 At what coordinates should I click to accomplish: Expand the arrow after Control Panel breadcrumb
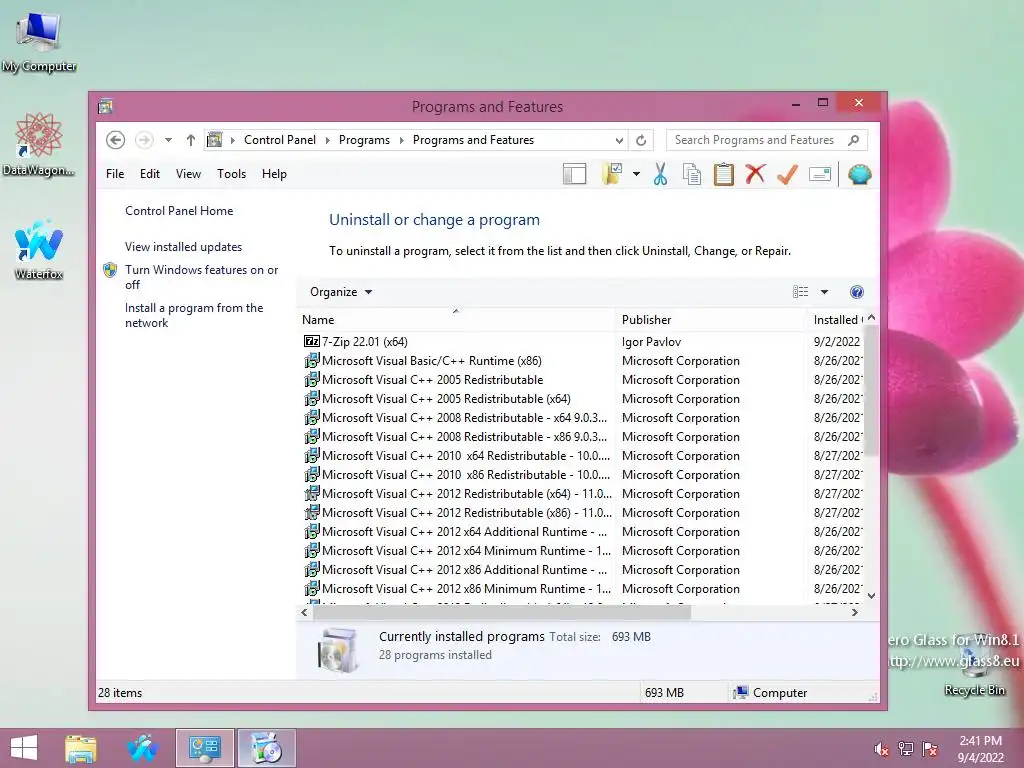click(327, 140)
